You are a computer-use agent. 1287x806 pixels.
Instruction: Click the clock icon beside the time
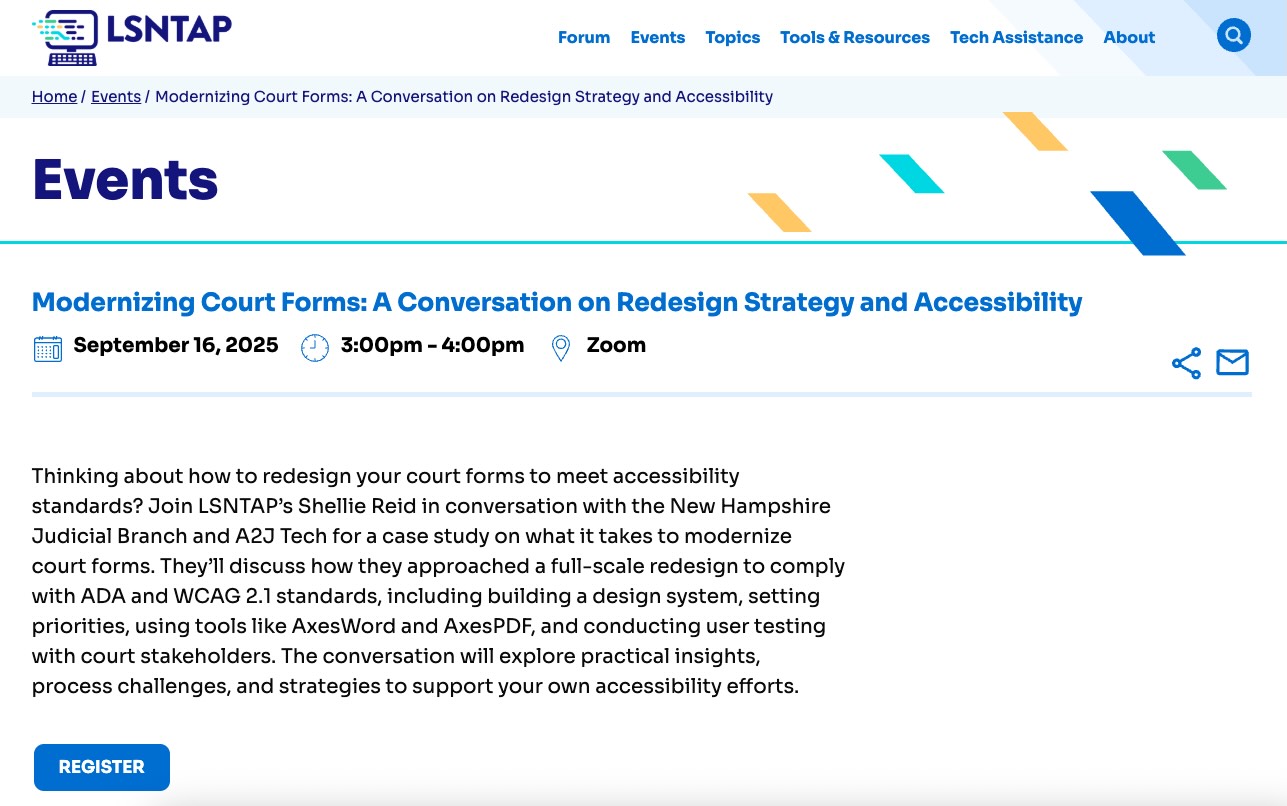(x=315, y=347)
